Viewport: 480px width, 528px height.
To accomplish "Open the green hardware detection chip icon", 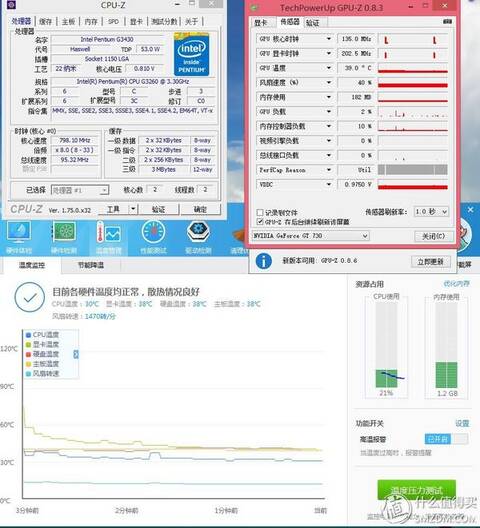I will tap(64, 232).
